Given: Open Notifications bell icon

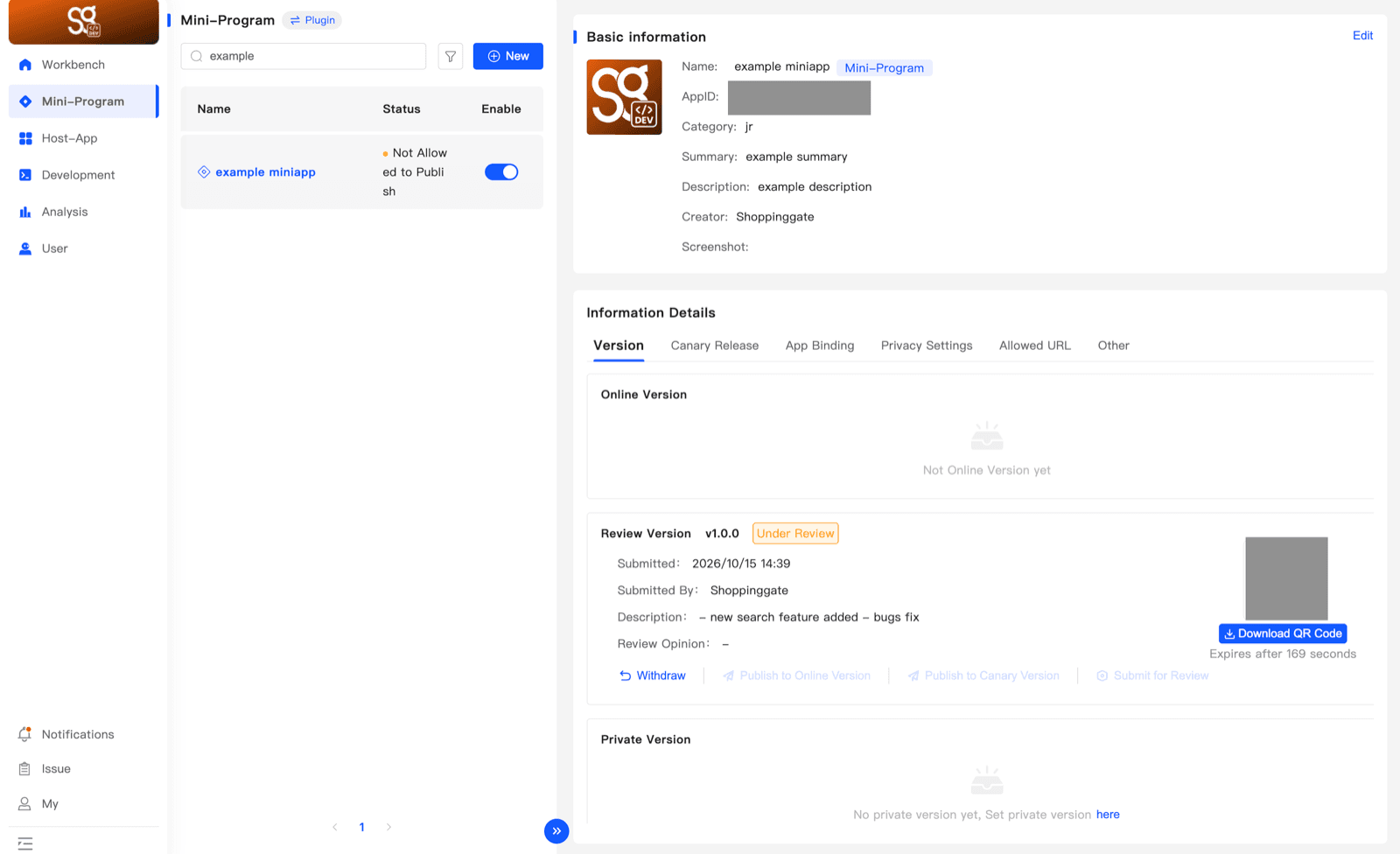Looking at the screenshot, I should (x=25, y=734).
